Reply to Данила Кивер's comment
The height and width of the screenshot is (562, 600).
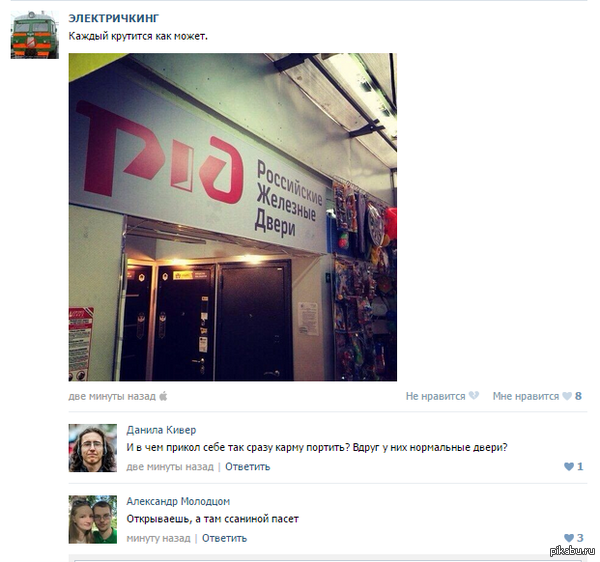[248, 467]
